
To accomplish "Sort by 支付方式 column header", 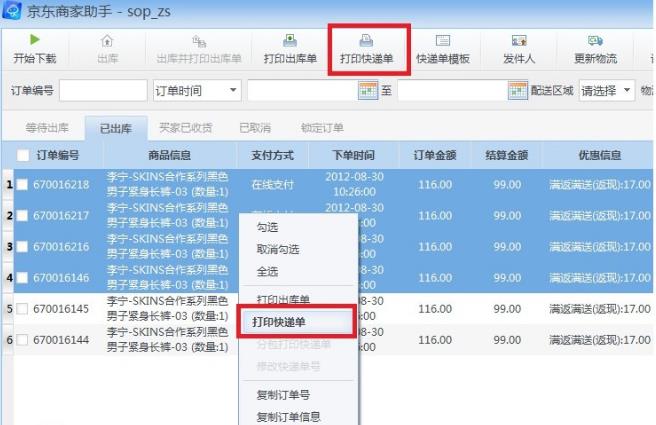I will click(272, 156).
